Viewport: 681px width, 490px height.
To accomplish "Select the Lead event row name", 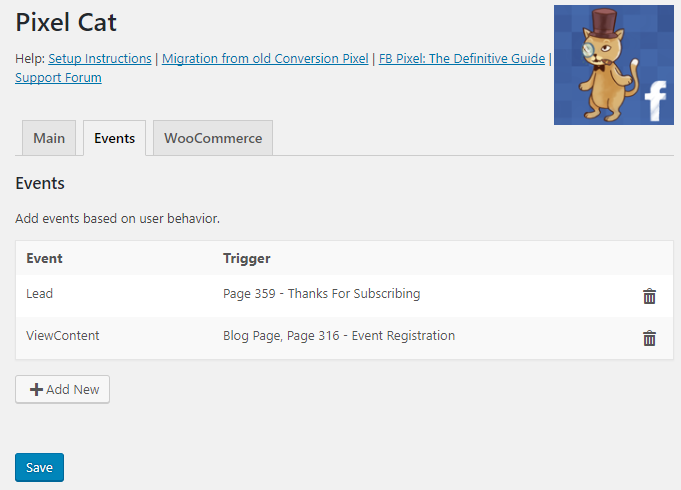I will 40,294.
